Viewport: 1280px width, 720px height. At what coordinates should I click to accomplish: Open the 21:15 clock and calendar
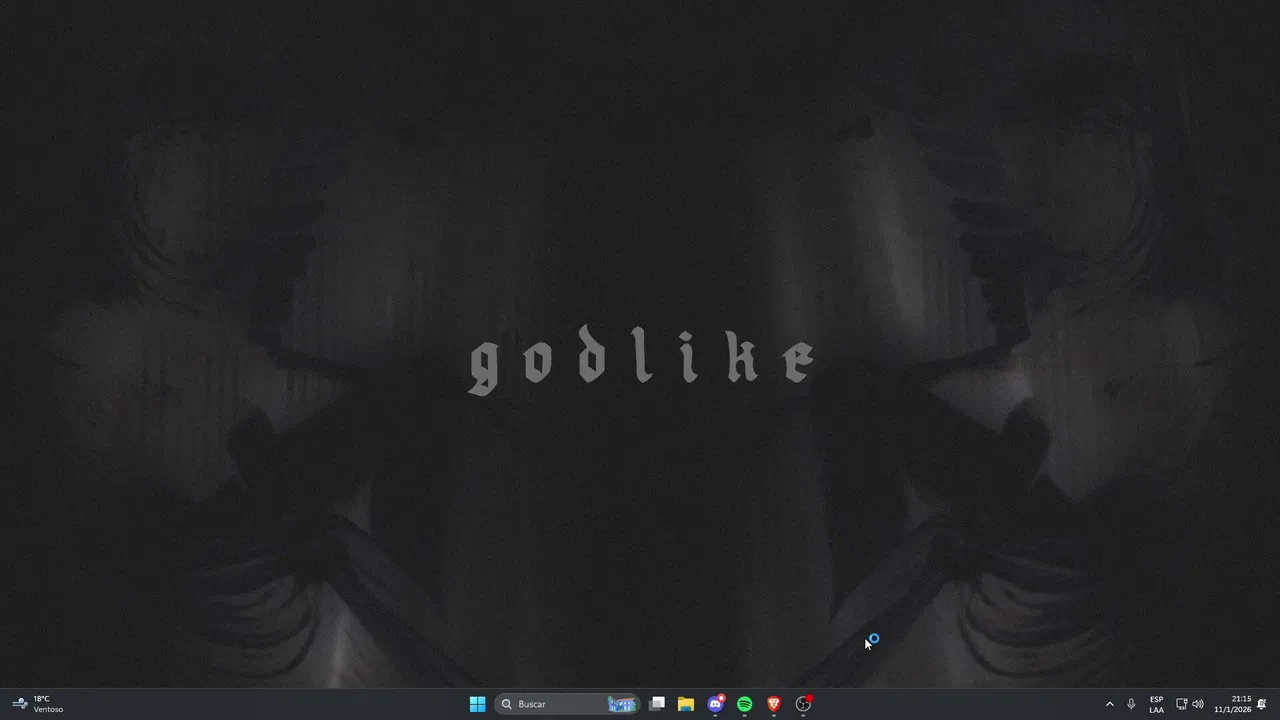coord(1233,704)
